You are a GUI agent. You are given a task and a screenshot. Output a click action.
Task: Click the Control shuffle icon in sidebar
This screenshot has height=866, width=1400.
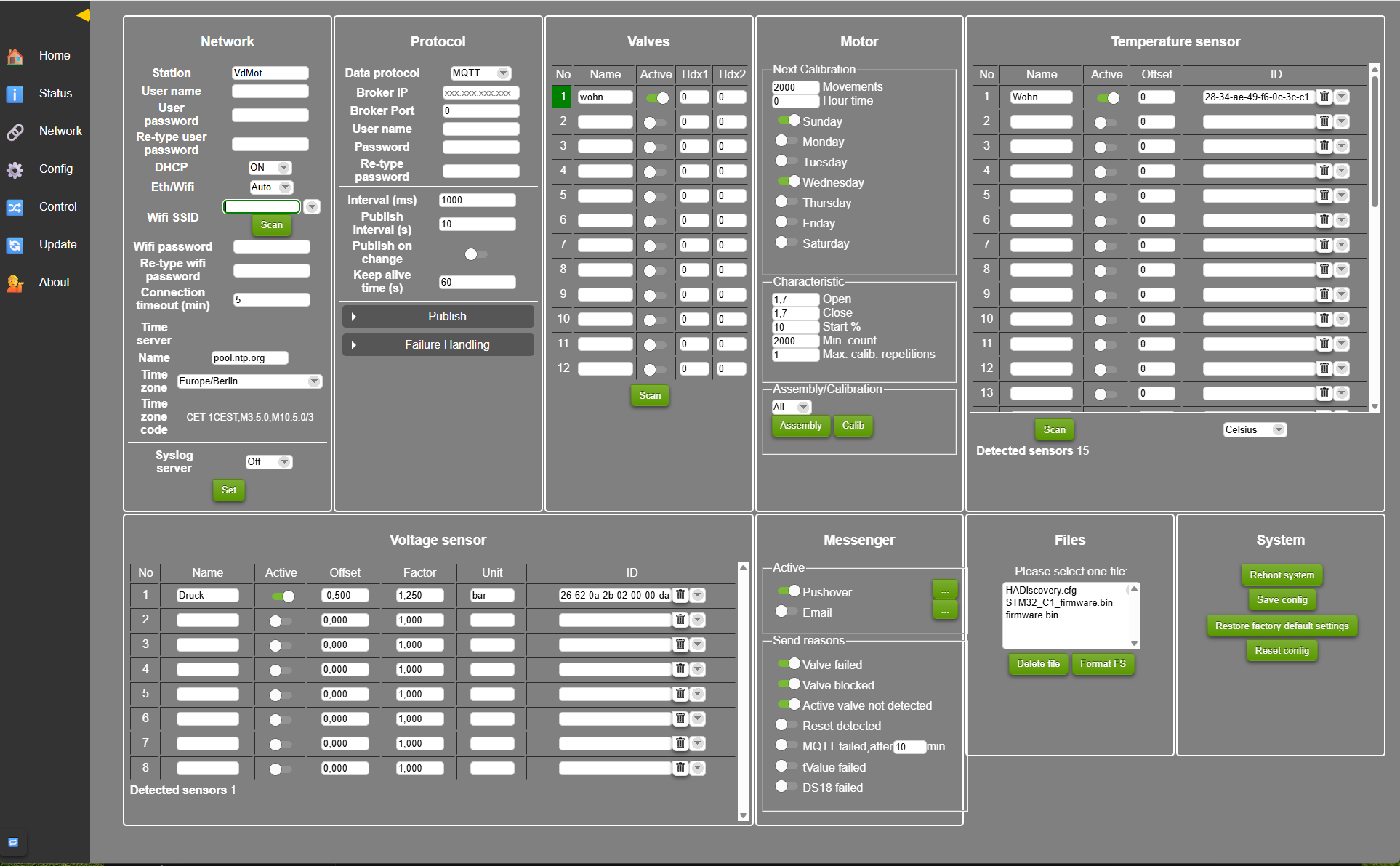[15, 207]
